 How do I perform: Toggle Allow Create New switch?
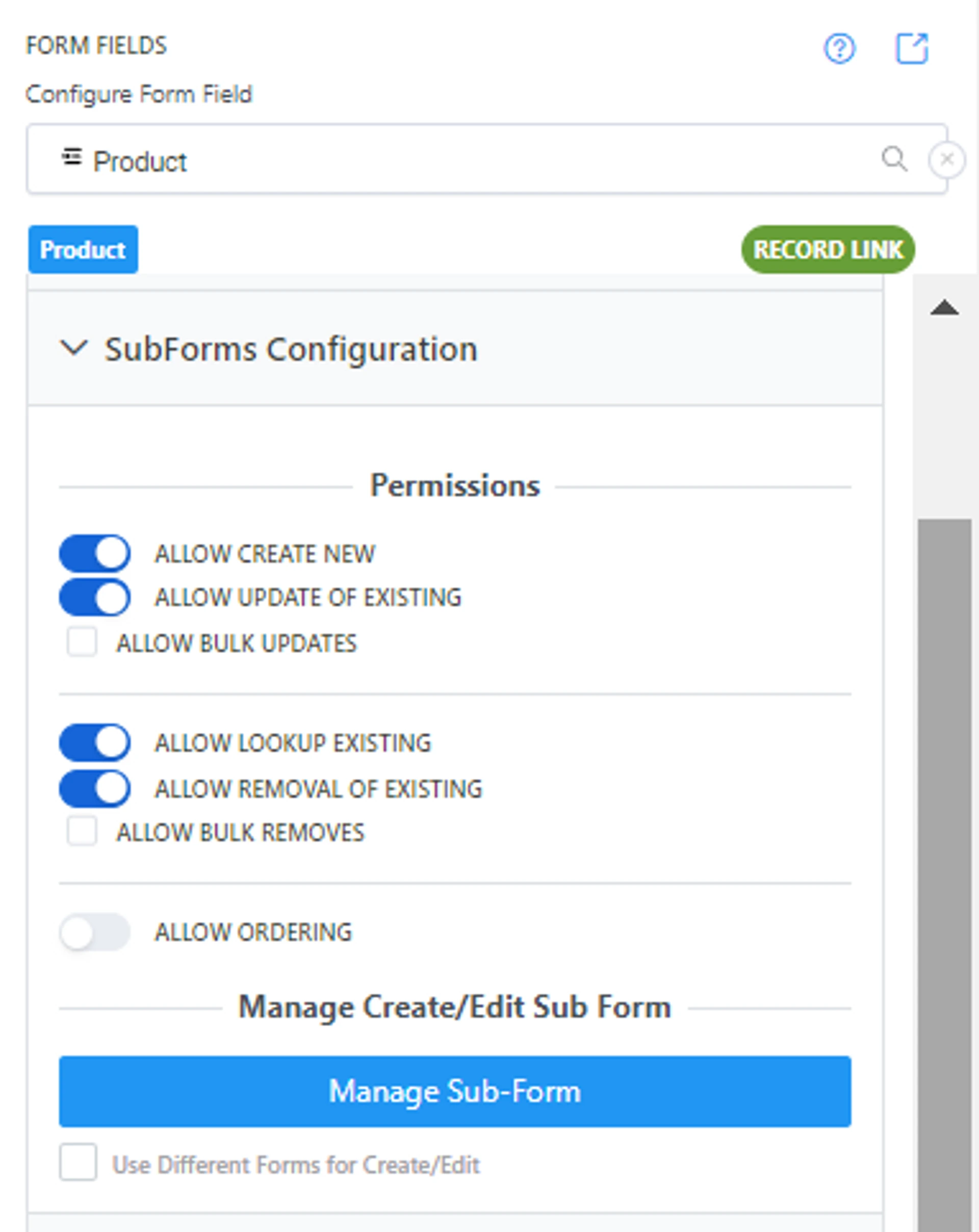point(95,553)
